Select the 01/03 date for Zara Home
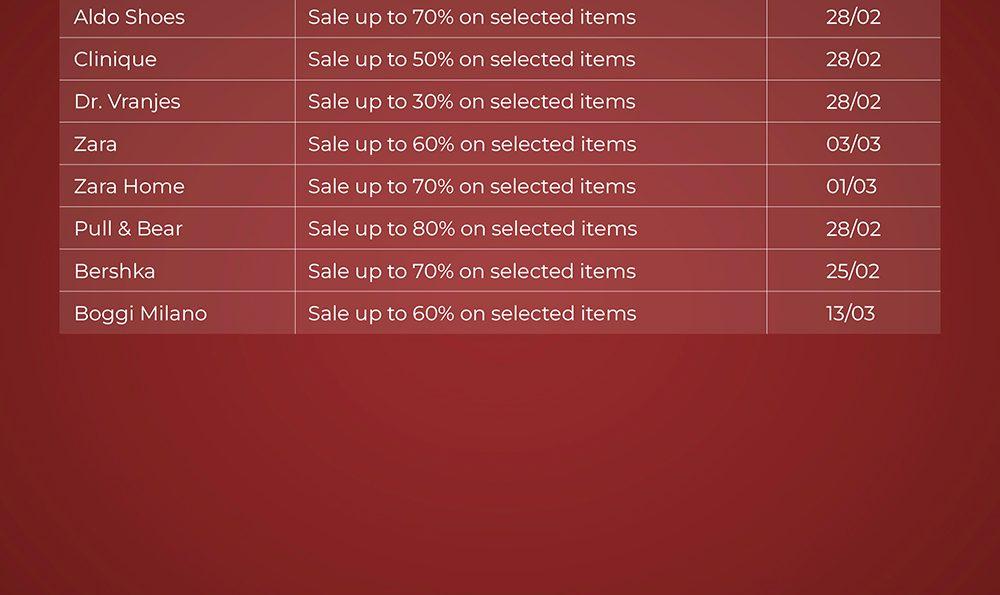The width and height of the screenshot is (1000, 595). 851,186
